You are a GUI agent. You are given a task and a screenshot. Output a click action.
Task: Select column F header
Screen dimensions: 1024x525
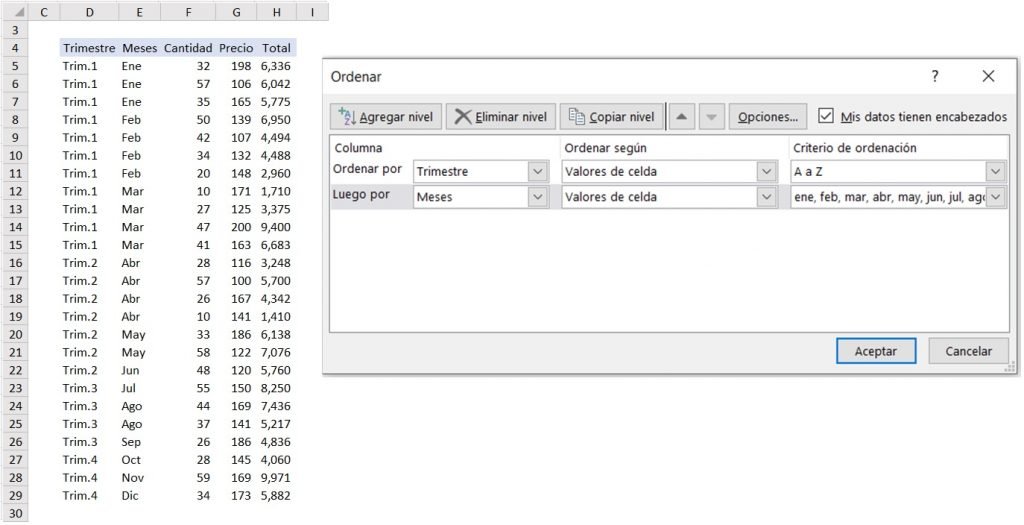click(188, 12)
